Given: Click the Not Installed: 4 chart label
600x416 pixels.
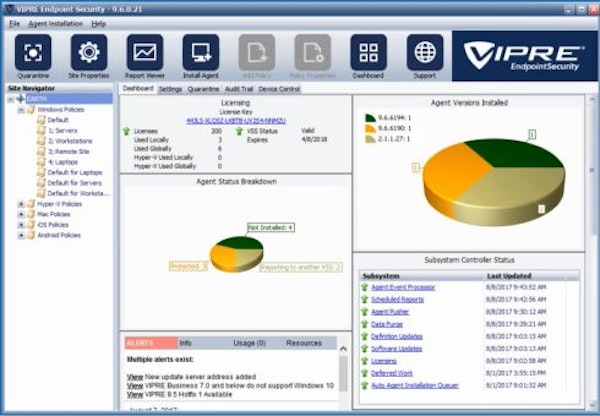Looking at the screenshot, I should click(271, 228).
